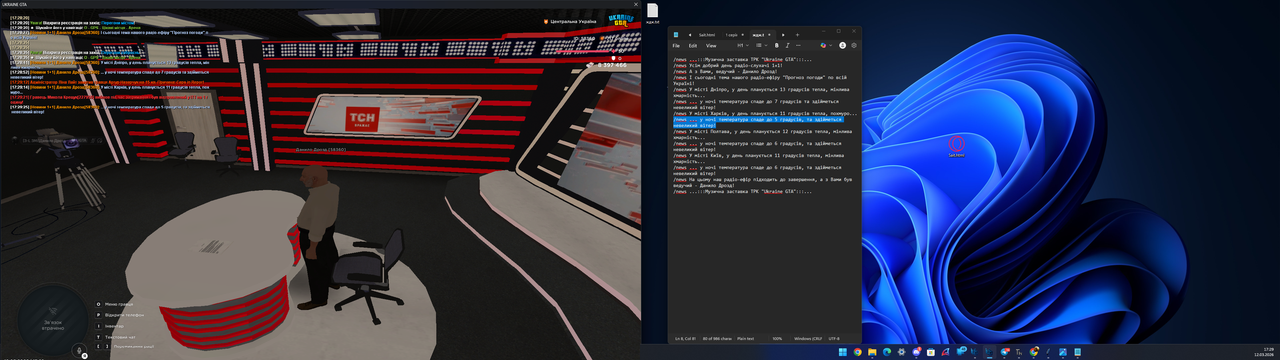The height and width of the screenshot is (360, 1280).
Task: Open Notepad settings gear
Action: click(854, 45)
